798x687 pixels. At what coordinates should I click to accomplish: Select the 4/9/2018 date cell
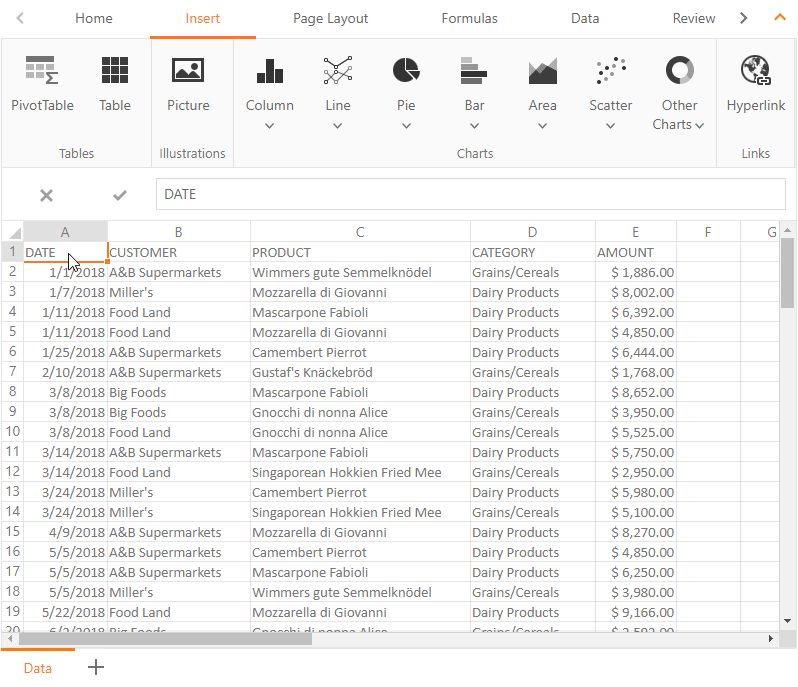point(65,532)
